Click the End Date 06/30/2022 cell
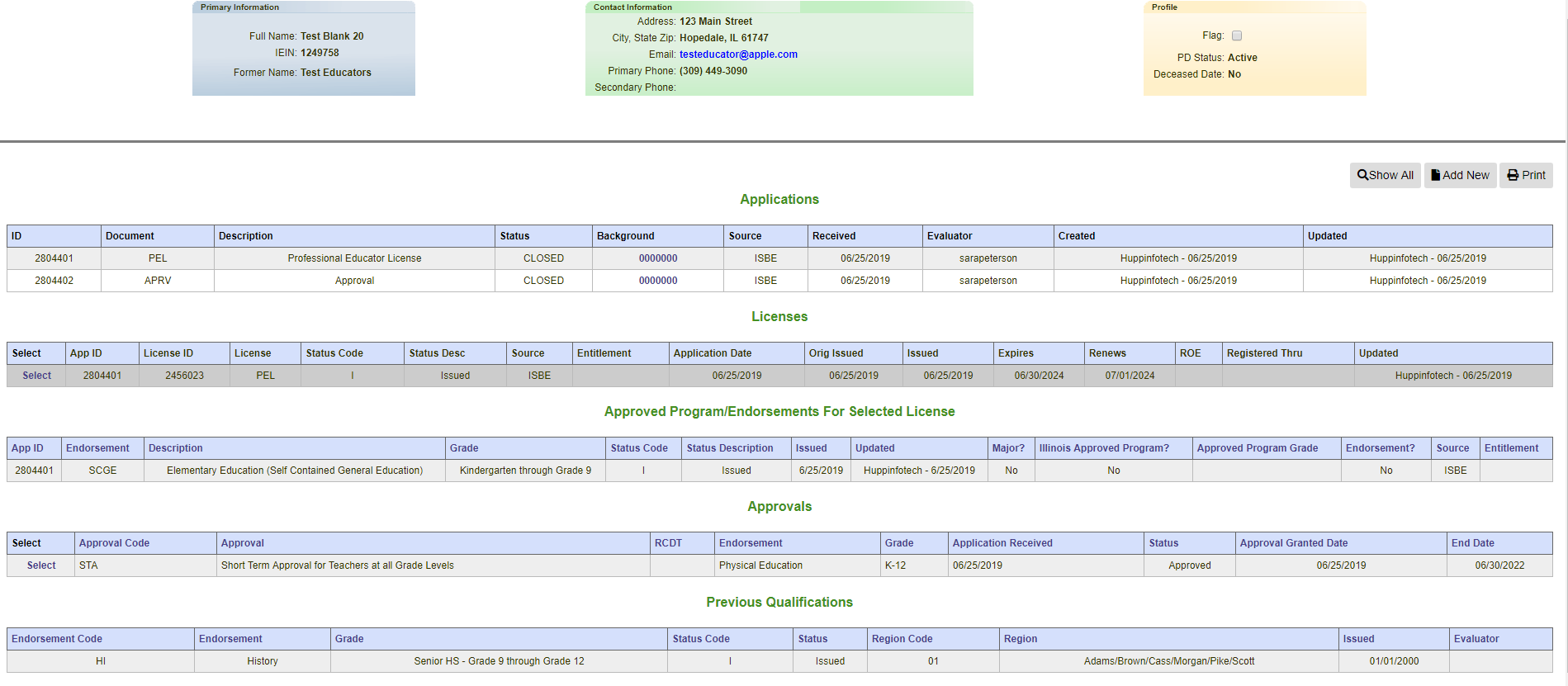 (1499, 565)
